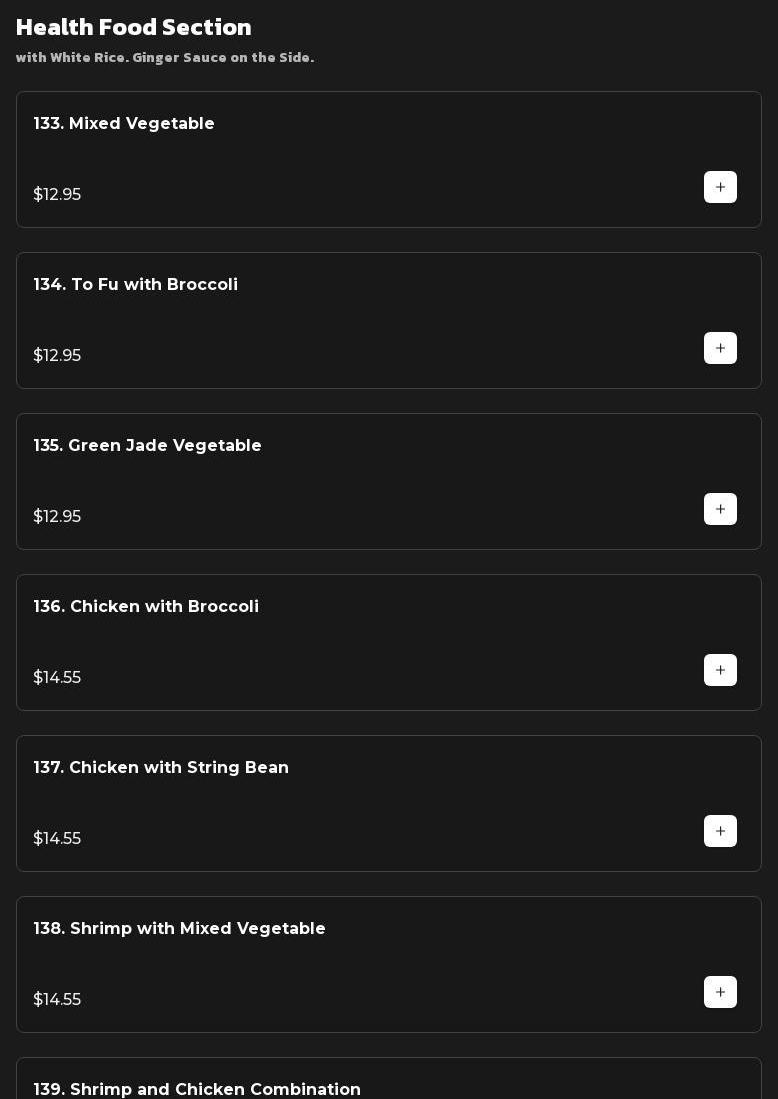Select 135. Green Jade Vegetable title

click(148, 445)
